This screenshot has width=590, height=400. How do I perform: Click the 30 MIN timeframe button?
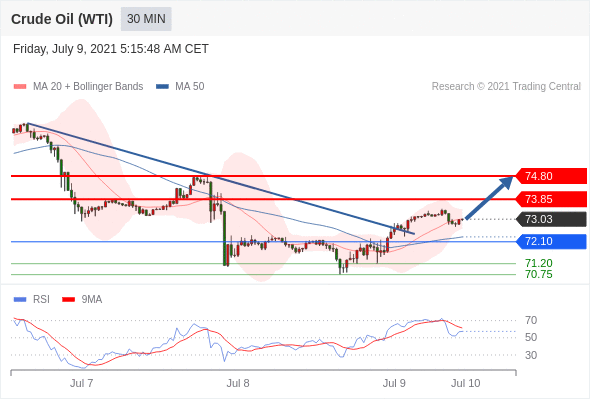146,19
